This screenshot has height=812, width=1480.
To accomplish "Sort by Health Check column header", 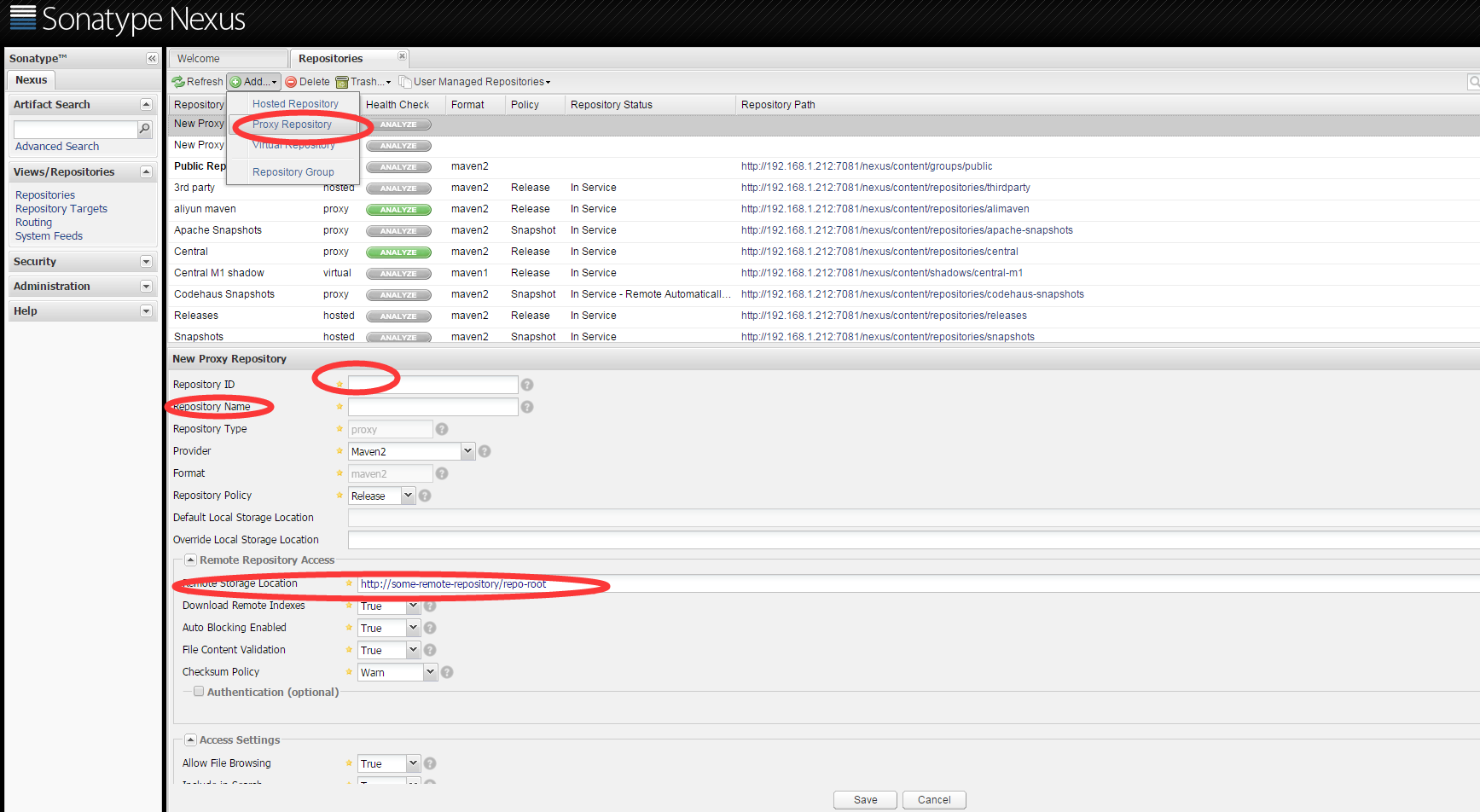I will pos(403,105).
